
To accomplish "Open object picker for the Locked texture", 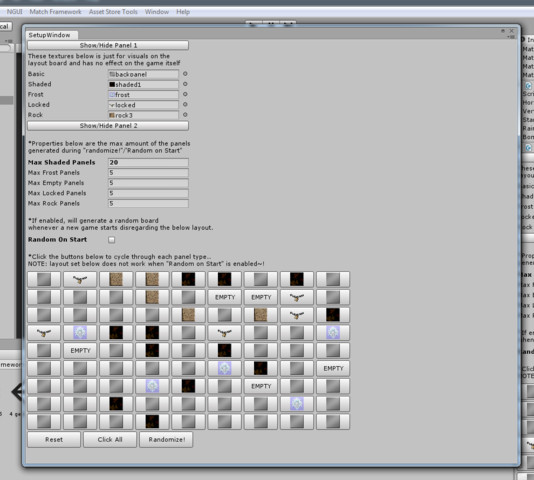I will [x=185, y=104].
